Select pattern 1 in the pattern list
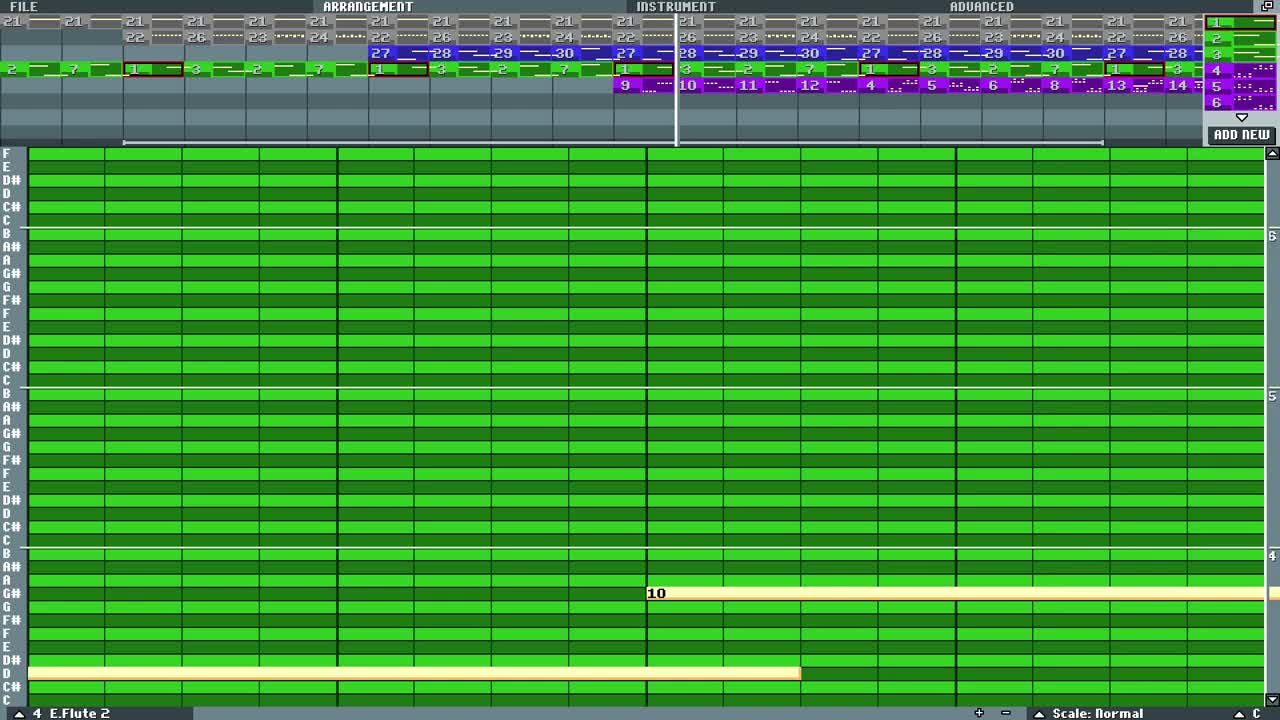The height and width of the screenshot is (720, 1280). [1240, 22]
